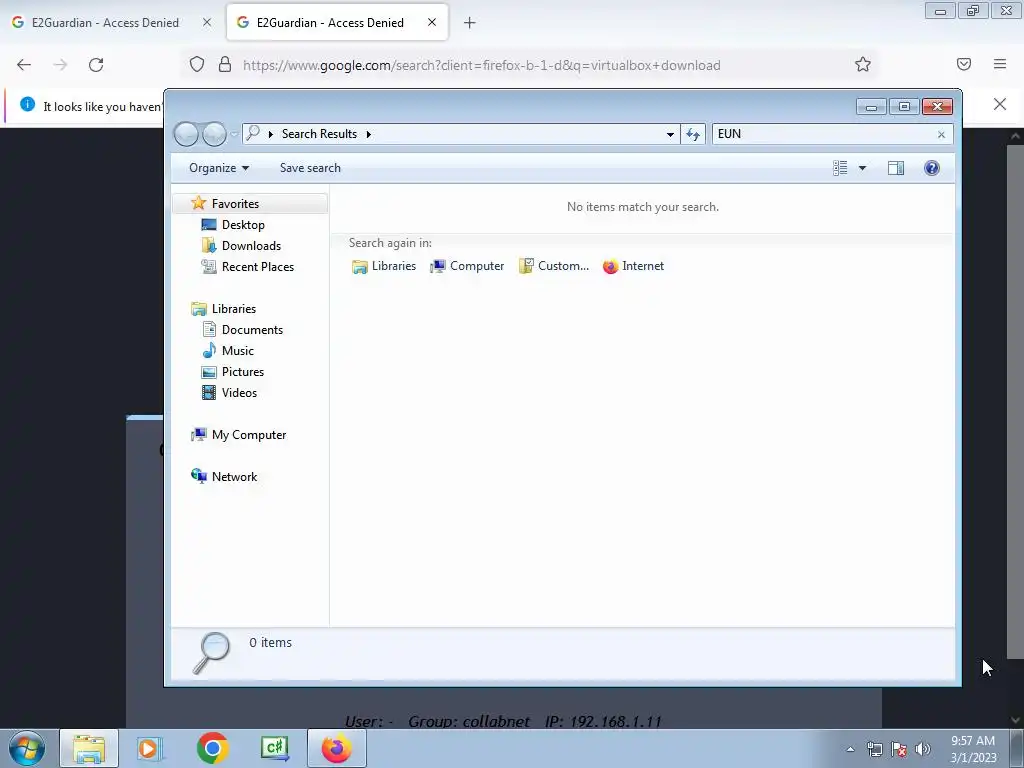Close the first E2Guardian tab
Screen dimensions: 1024x768
pos(207,22)
